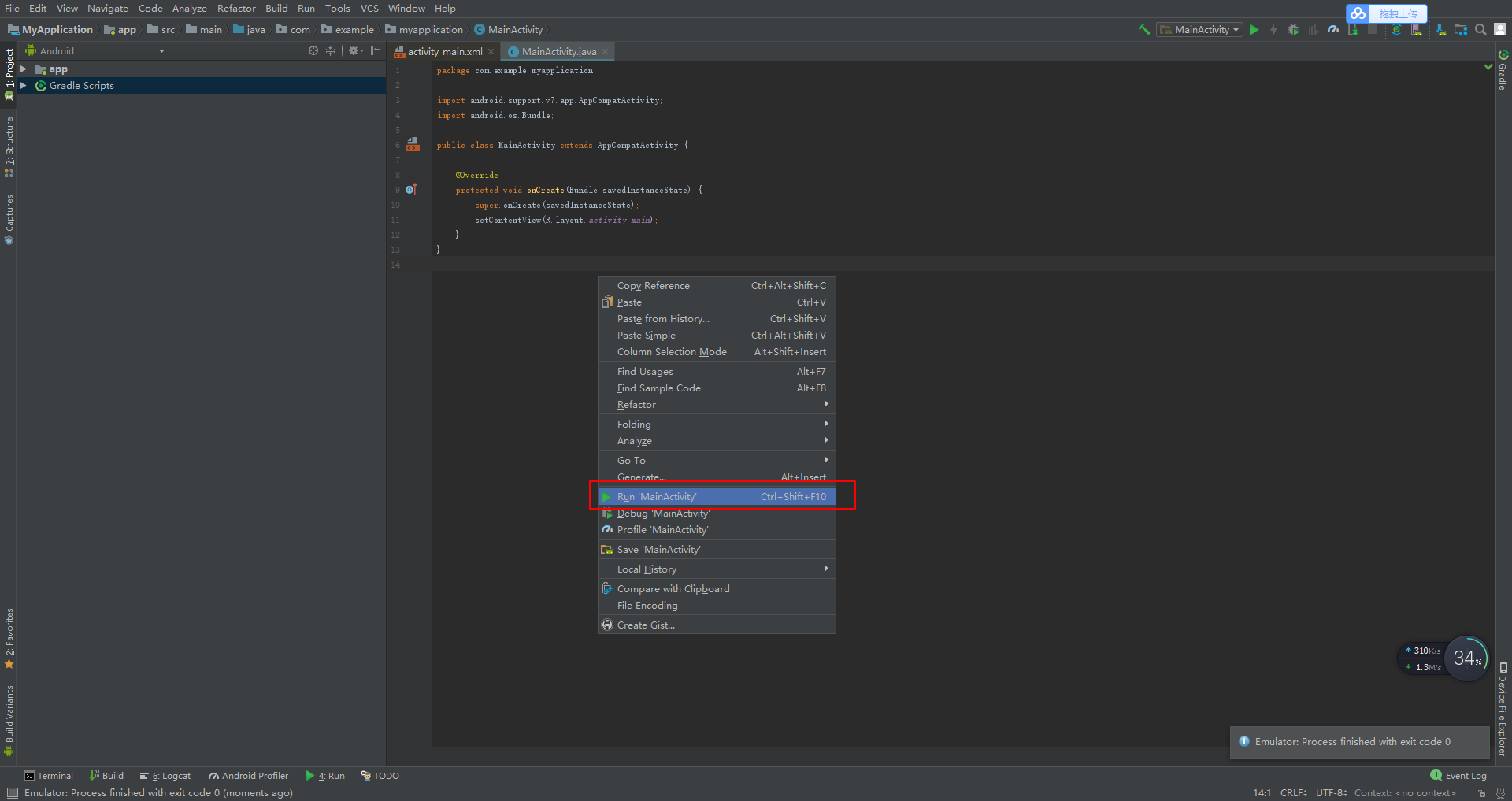Click the Stop square icon in toolbar
Screen dimensions: 1512x801
pyautogui.click(x=1373, y=29)
